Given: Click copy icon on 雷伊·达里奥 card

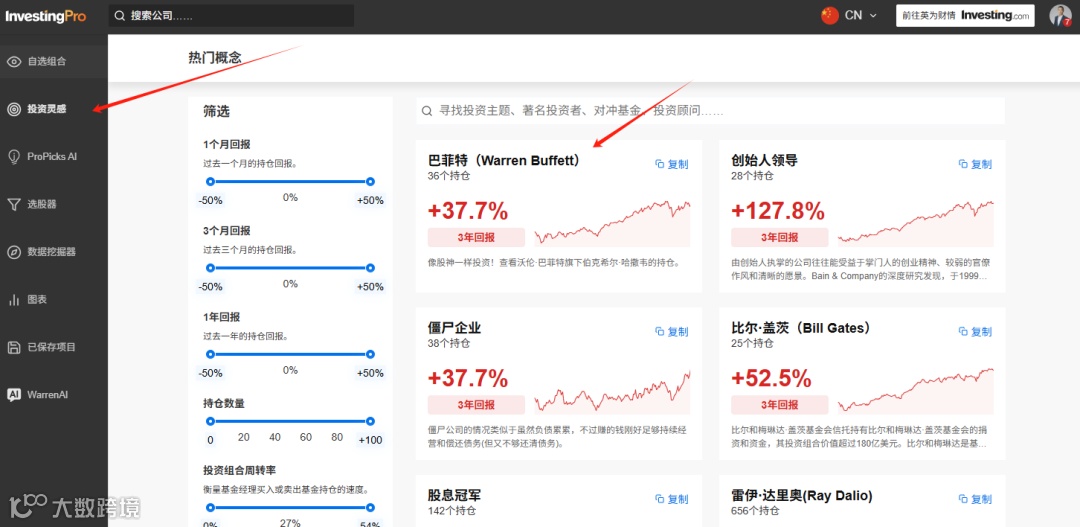Looking at the screenshot, I should click(964, 499).
